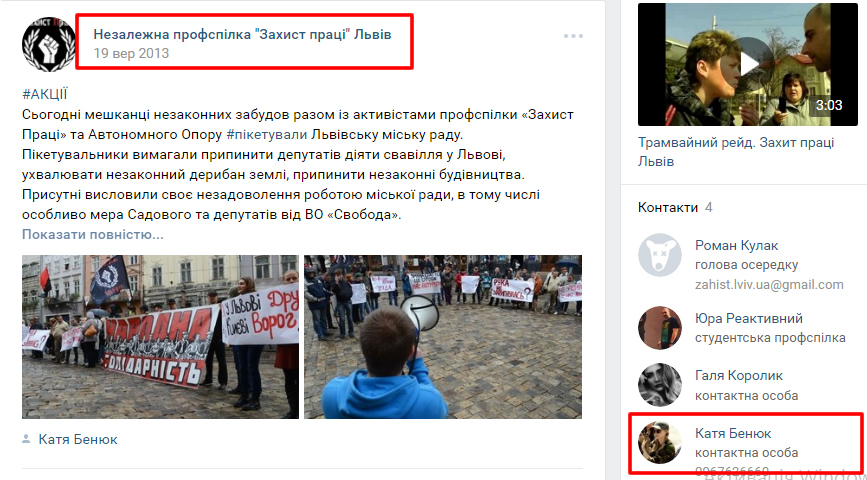Open the post options three-dots menu

573,36
